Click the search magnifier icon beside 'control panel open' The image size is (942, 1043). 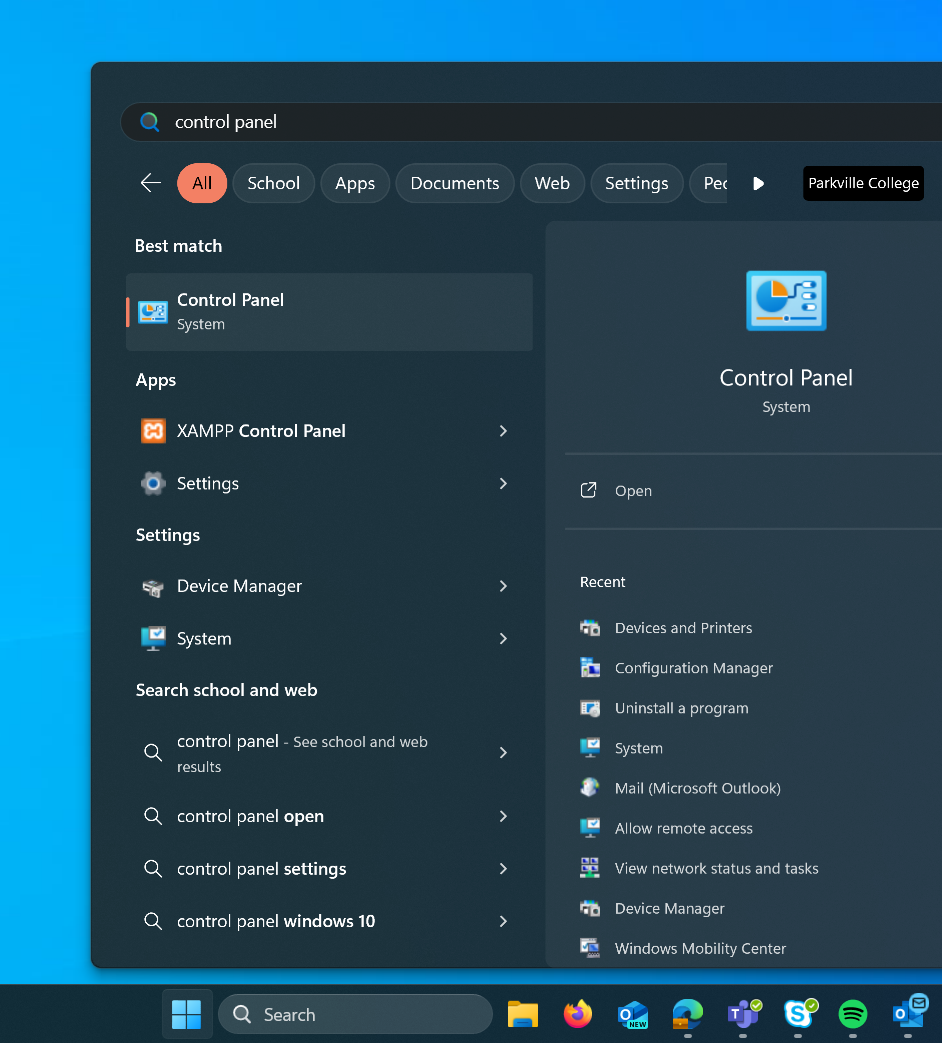pos(153,816)
